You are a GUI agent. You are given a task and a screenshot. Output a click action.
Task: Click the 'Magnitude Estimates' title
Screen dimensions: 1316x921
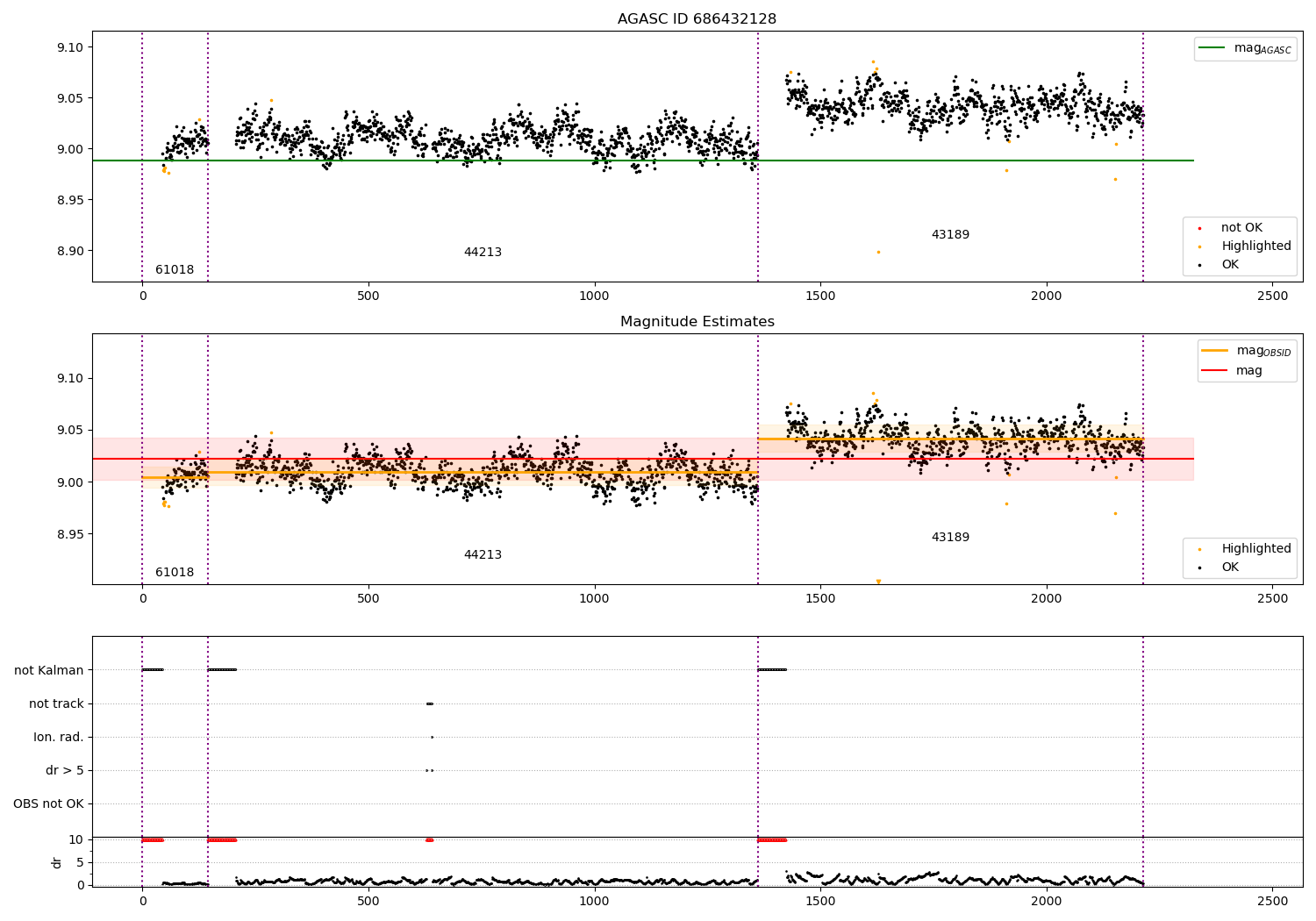[x=697, y=322]
